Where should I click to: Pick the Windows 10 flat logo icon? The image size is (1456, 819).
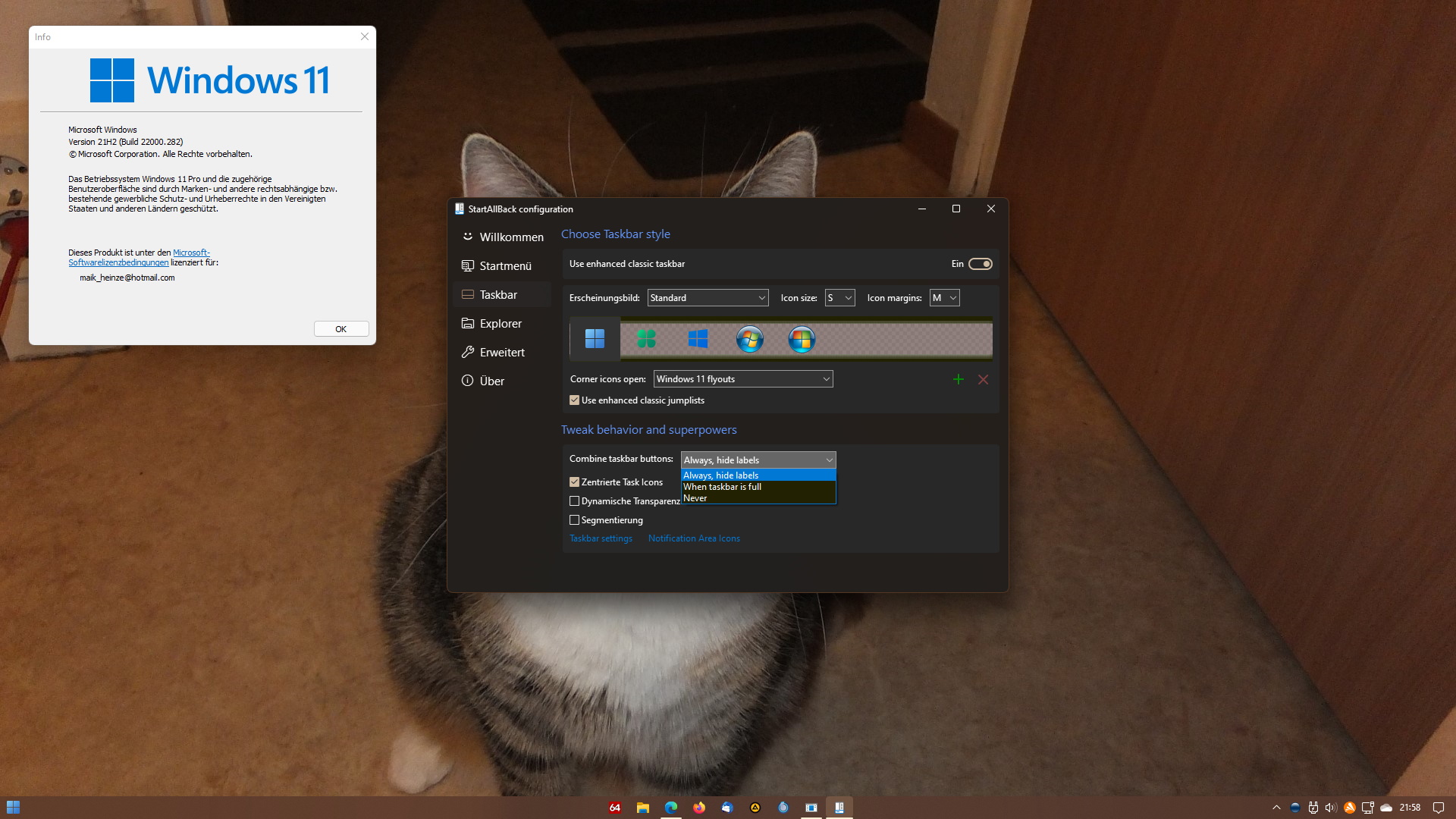pos(698,339)
